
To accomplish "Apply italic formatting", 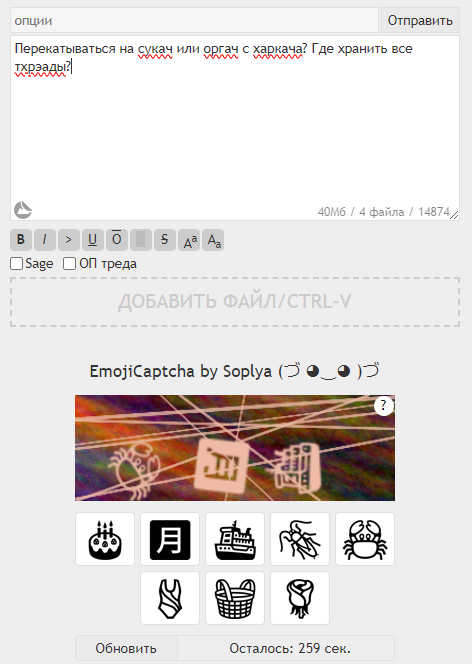I will (x=44, y=240).
